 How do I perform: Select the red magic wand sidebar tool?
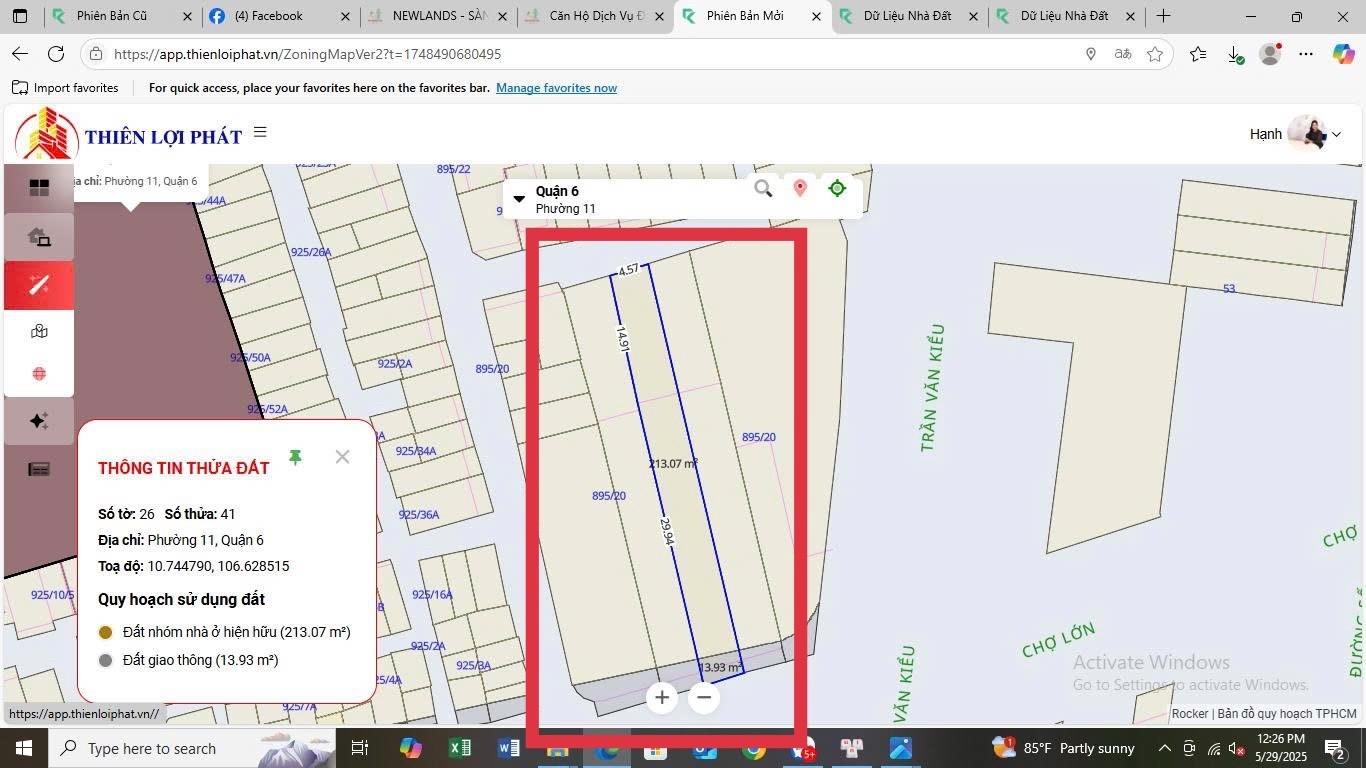click(39, 285)
